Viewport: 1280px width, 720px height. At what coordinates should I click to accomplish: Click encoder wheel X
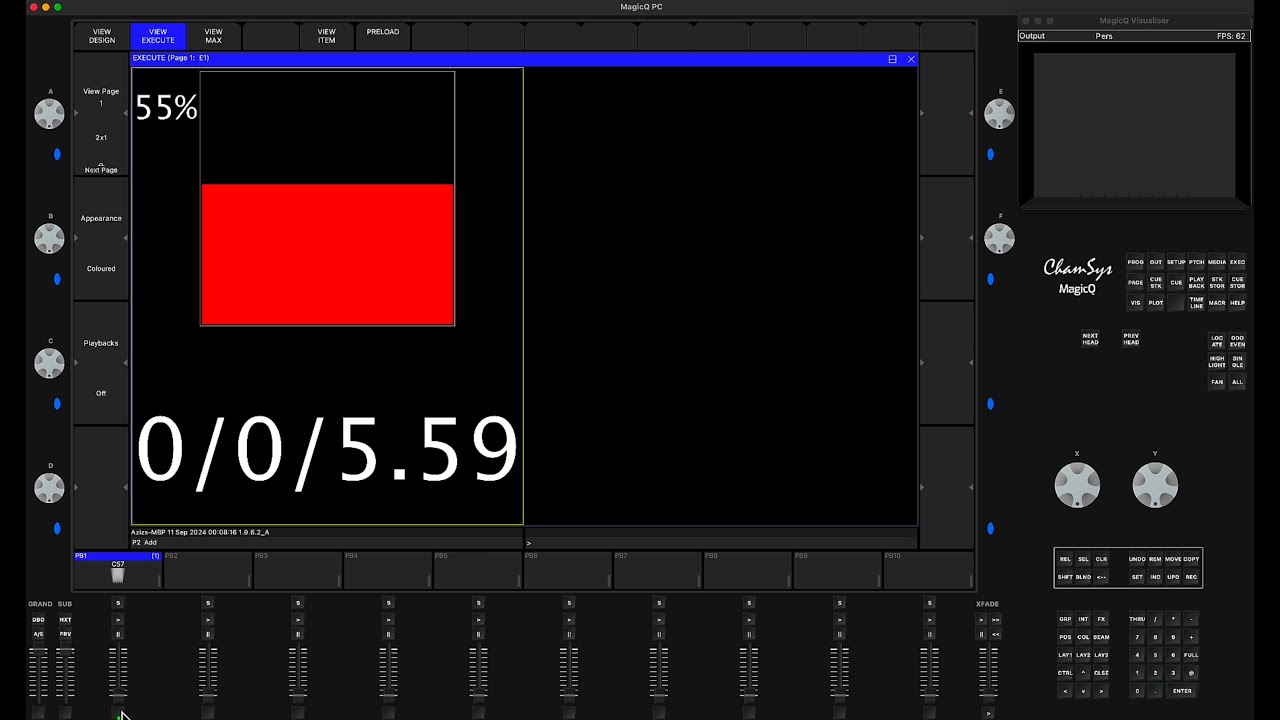click(x=1077, y=485)
